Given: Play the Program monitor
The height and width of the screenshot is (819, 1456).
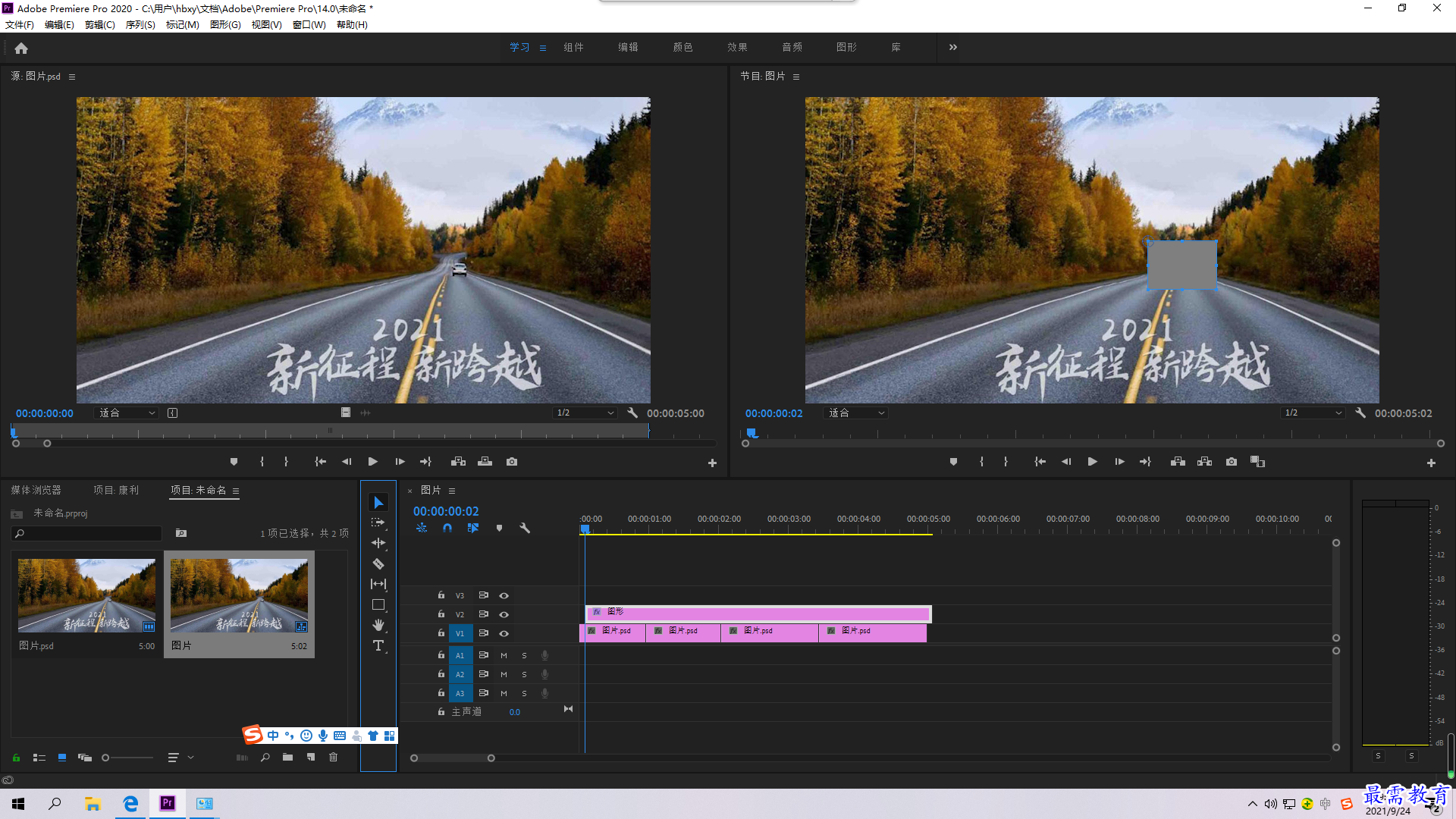Looking at the screenshot, I should 1092,462.
